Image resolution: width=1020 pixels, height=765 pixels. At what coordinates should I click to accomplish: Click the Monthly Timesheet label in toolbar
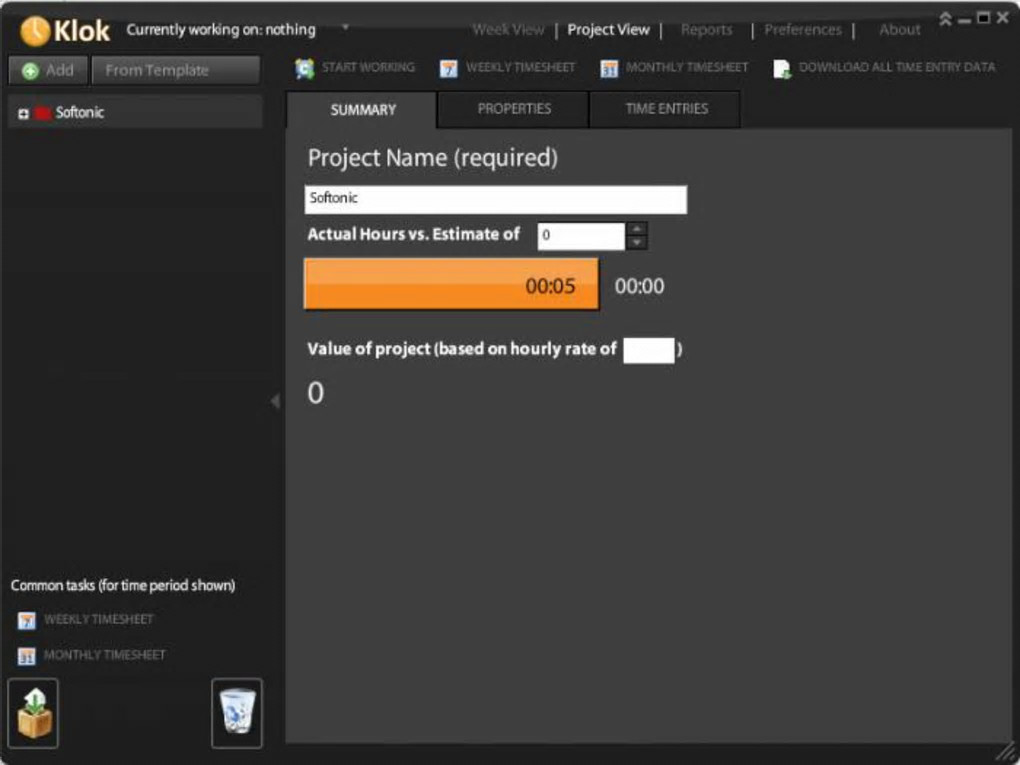click(687, 67)
